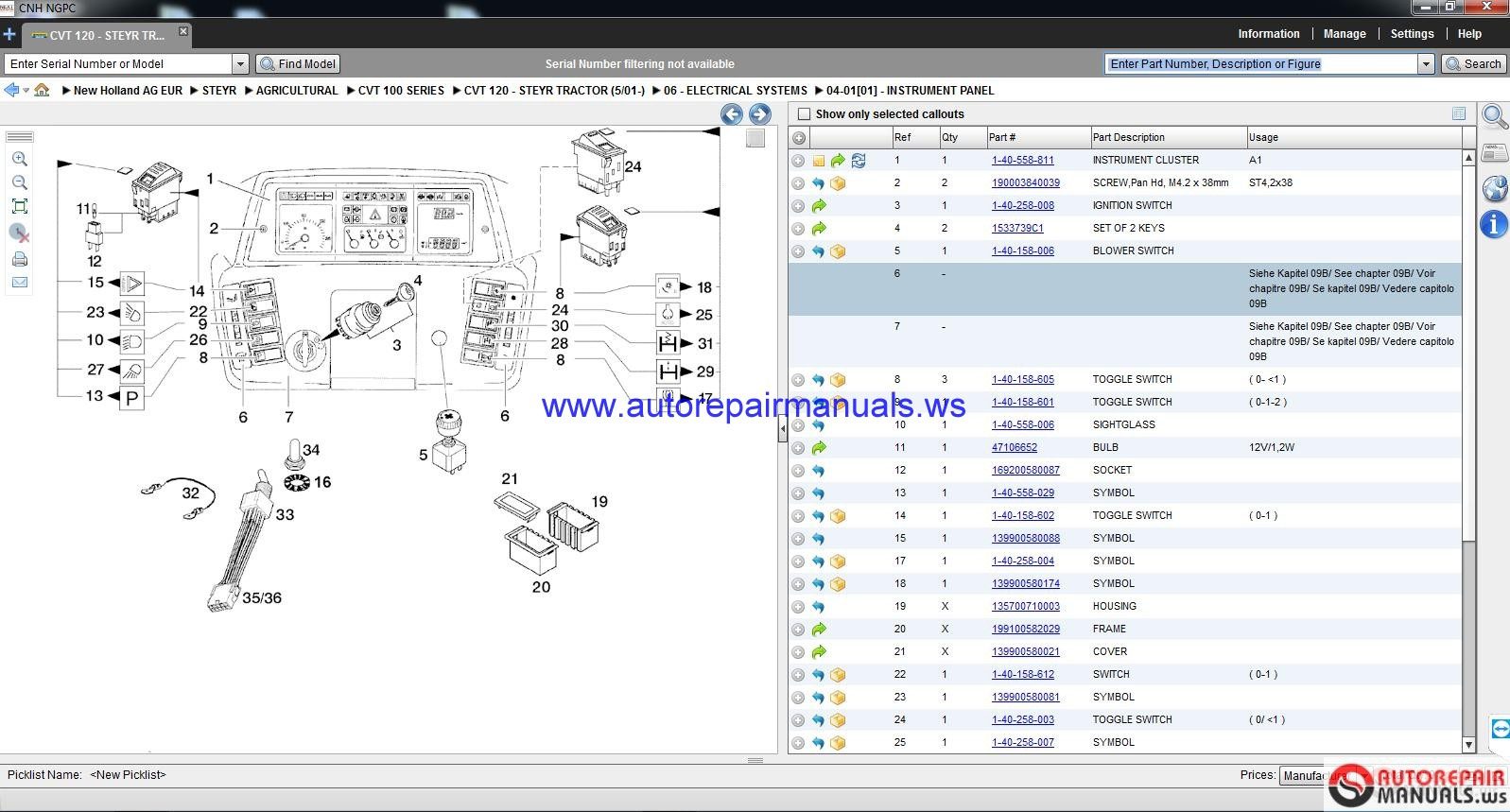
Task: Select the AGRICULTURAL breadcrumb level
Action: 297,91
